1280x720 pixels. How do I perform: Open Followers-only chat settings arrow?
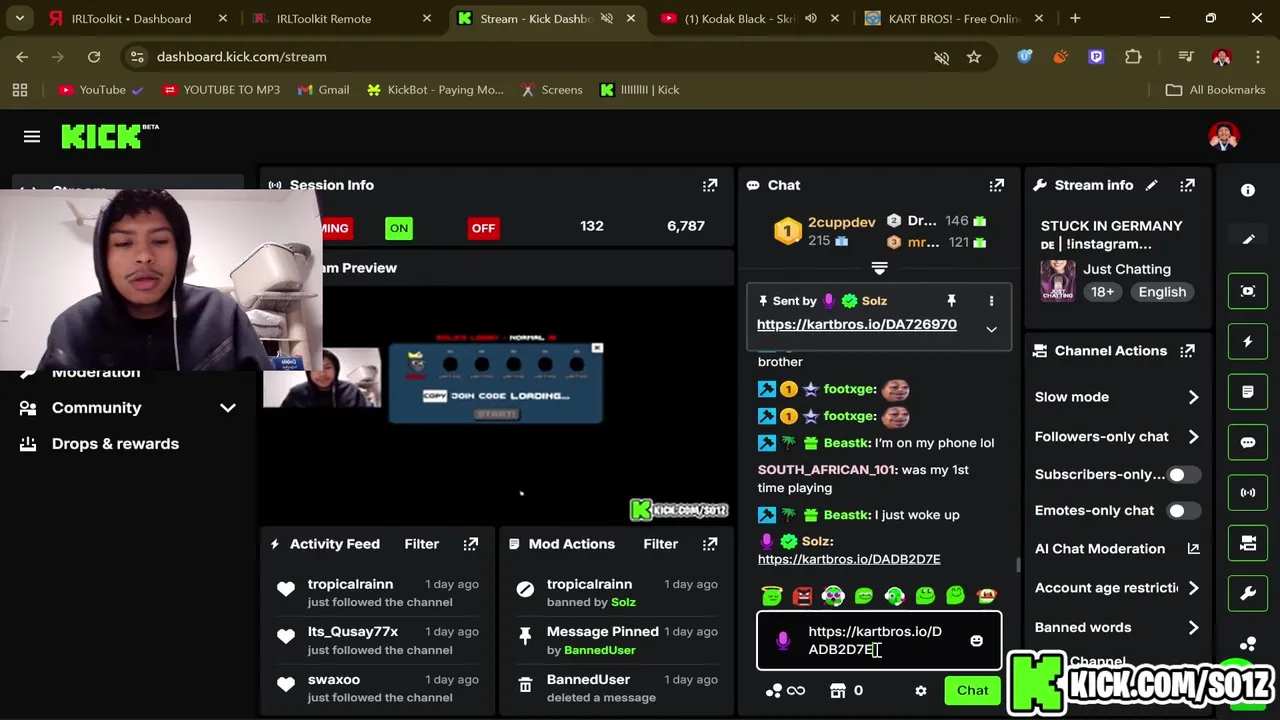[x=1193, y=437]
